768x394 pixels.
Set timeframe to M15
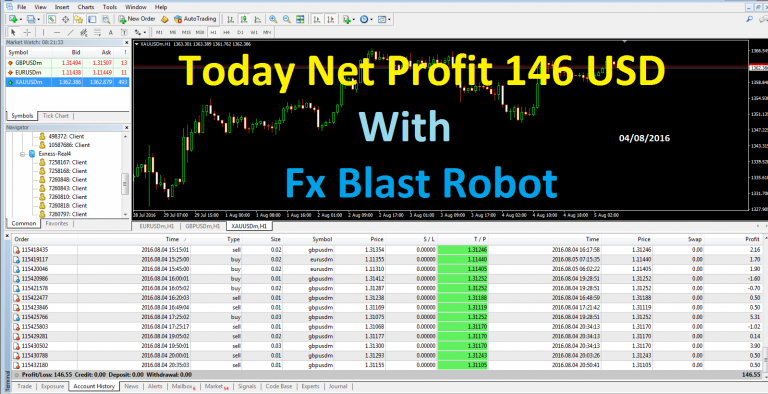click(x=186, y=32)
